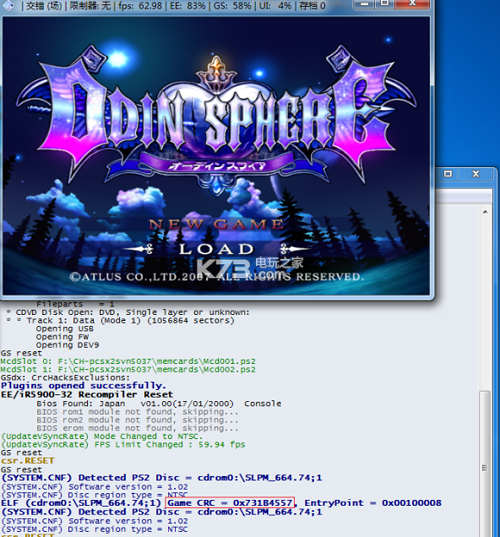Click the 'Plugins opened successfully.' log line
This screenshot has width=500, height=537.
click(x=84, y=386)
